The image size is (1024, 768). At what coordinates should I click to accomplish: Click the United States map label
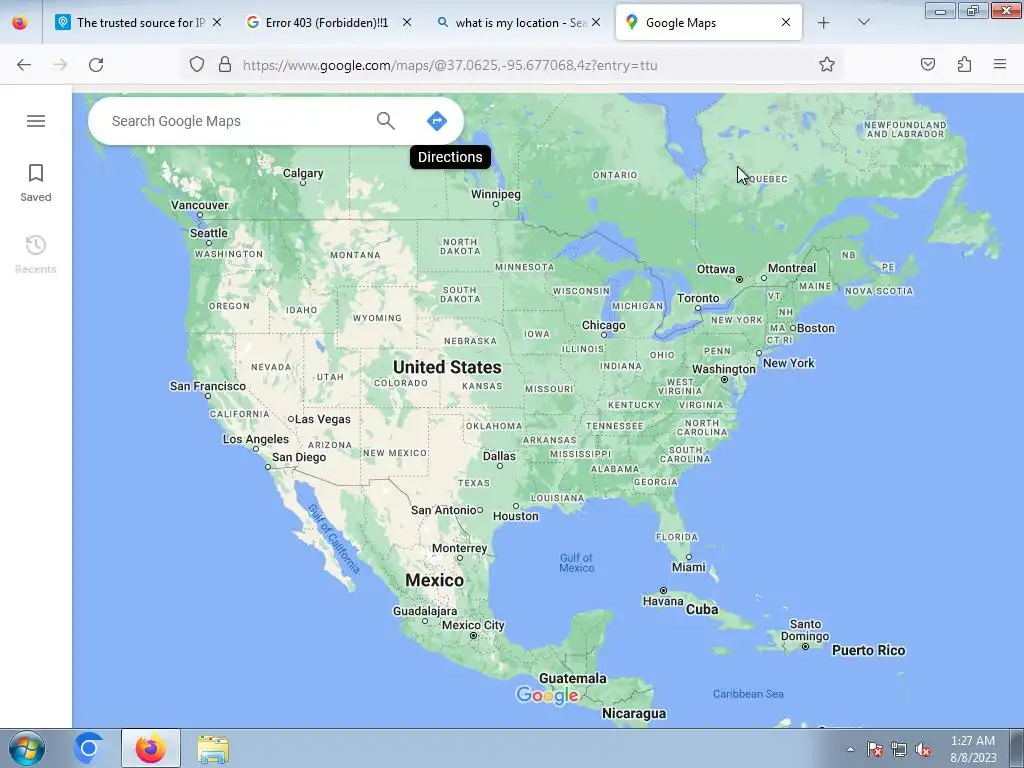[x=447, y=367]
